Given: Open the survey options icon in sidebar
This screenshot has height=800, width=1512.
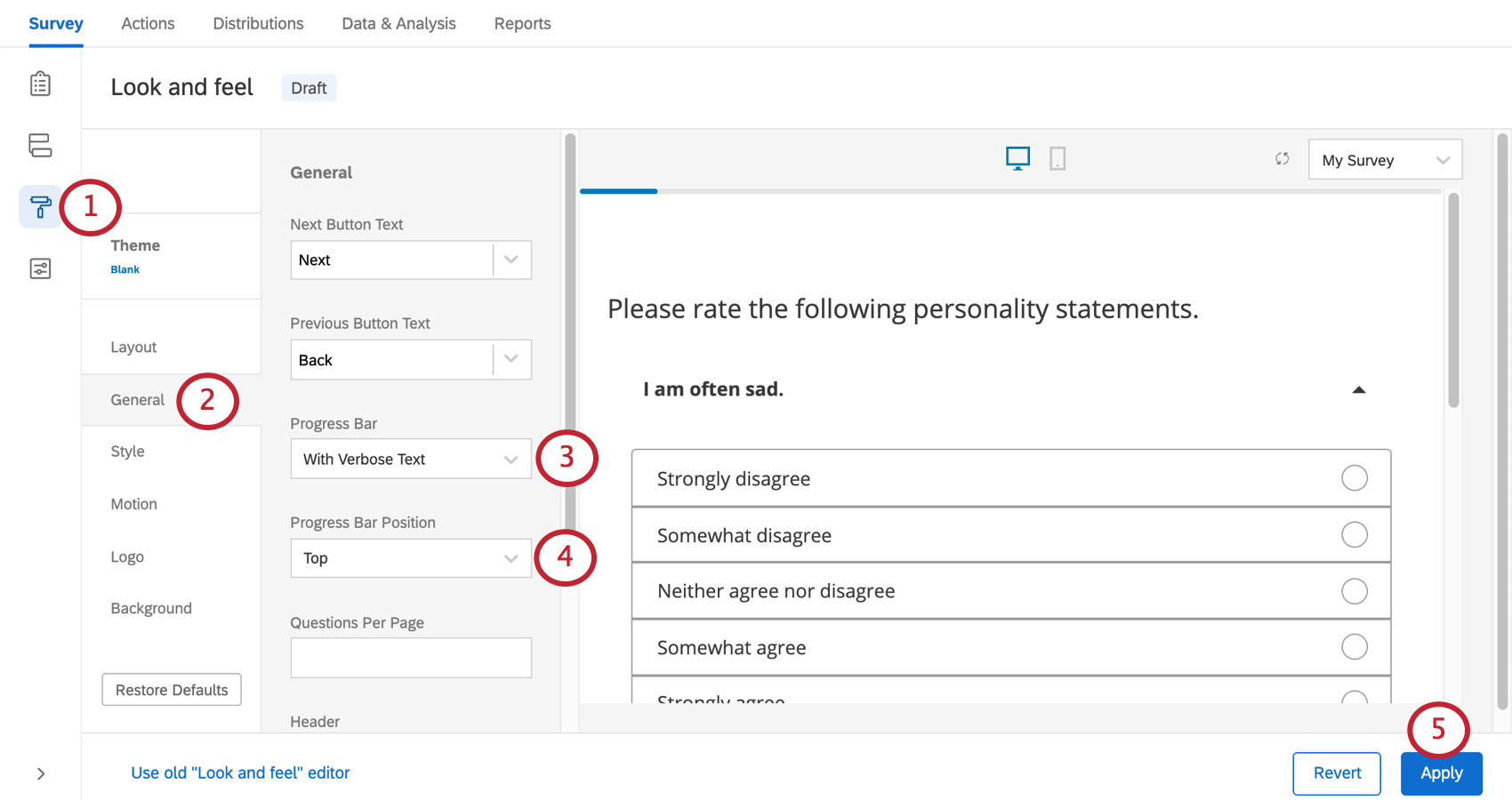Looking at the screenshot, I should [40, 268].
